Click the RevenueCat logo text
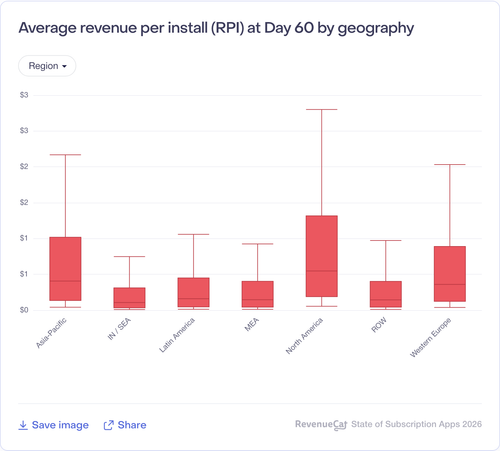 tap(321, 424)
